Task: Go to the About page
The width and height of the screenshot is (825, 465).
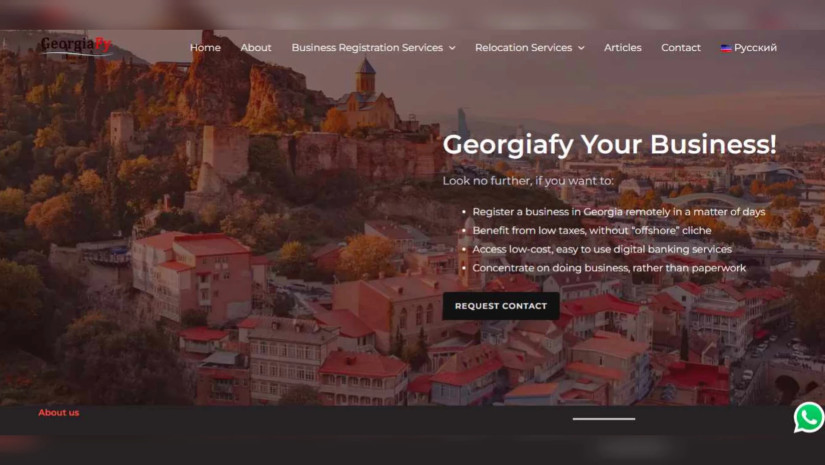Action: click(256, 47)
